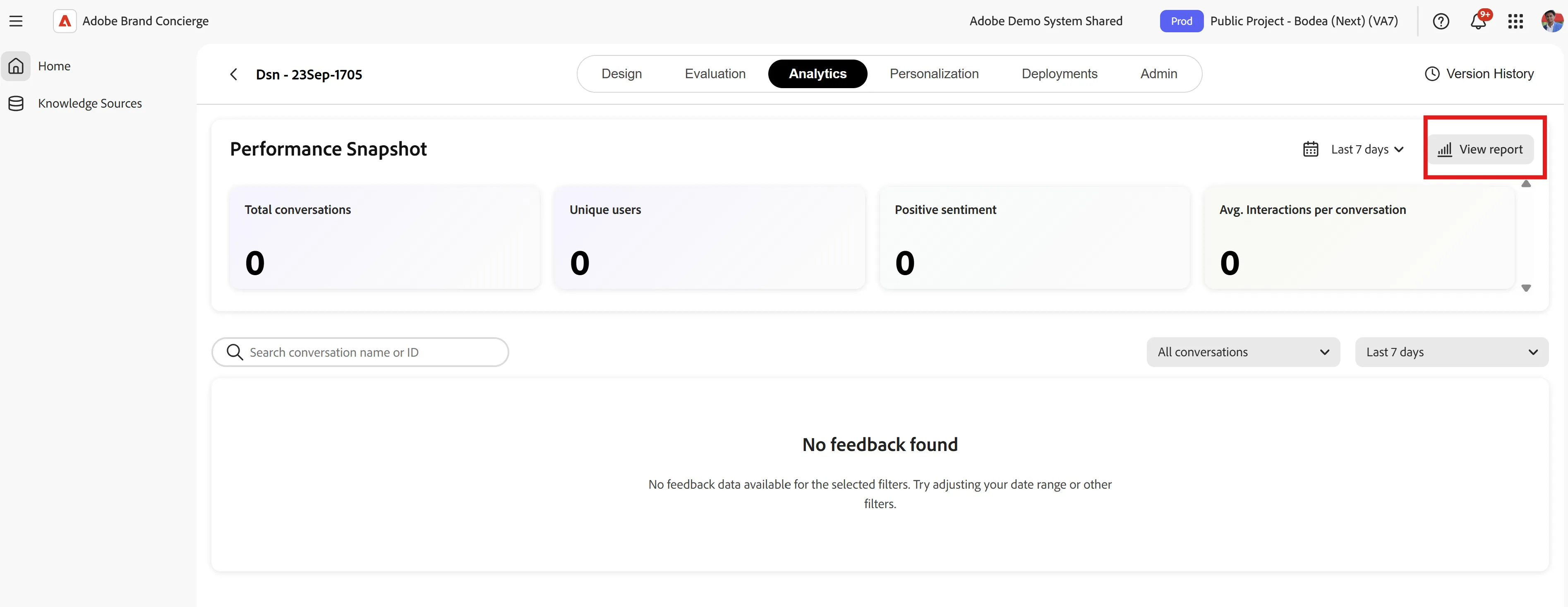Open the notifications bell

(1478, 21)
